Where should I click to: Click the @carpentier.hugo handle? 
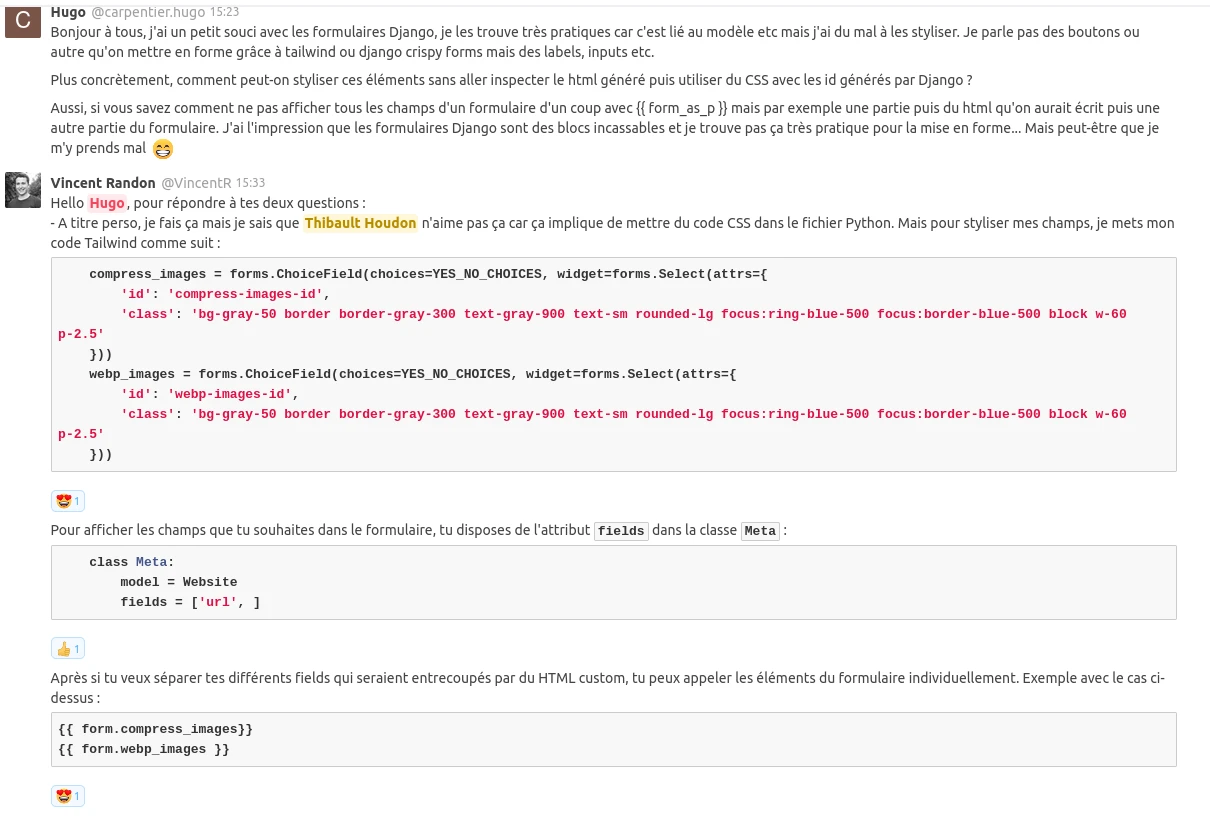pyautogui.click(x=148, y=13)
